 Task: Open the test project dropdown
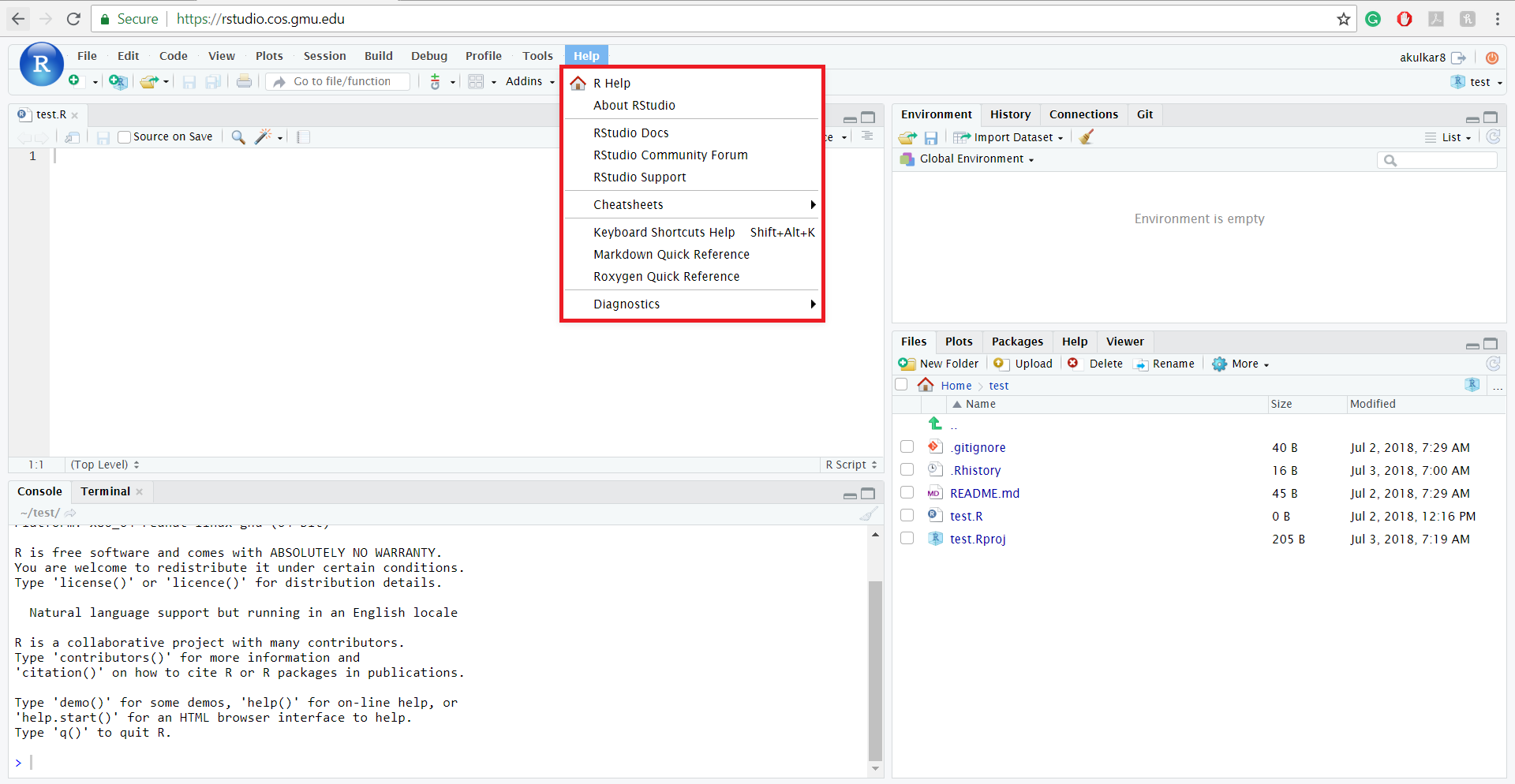tap(1476, 82)
